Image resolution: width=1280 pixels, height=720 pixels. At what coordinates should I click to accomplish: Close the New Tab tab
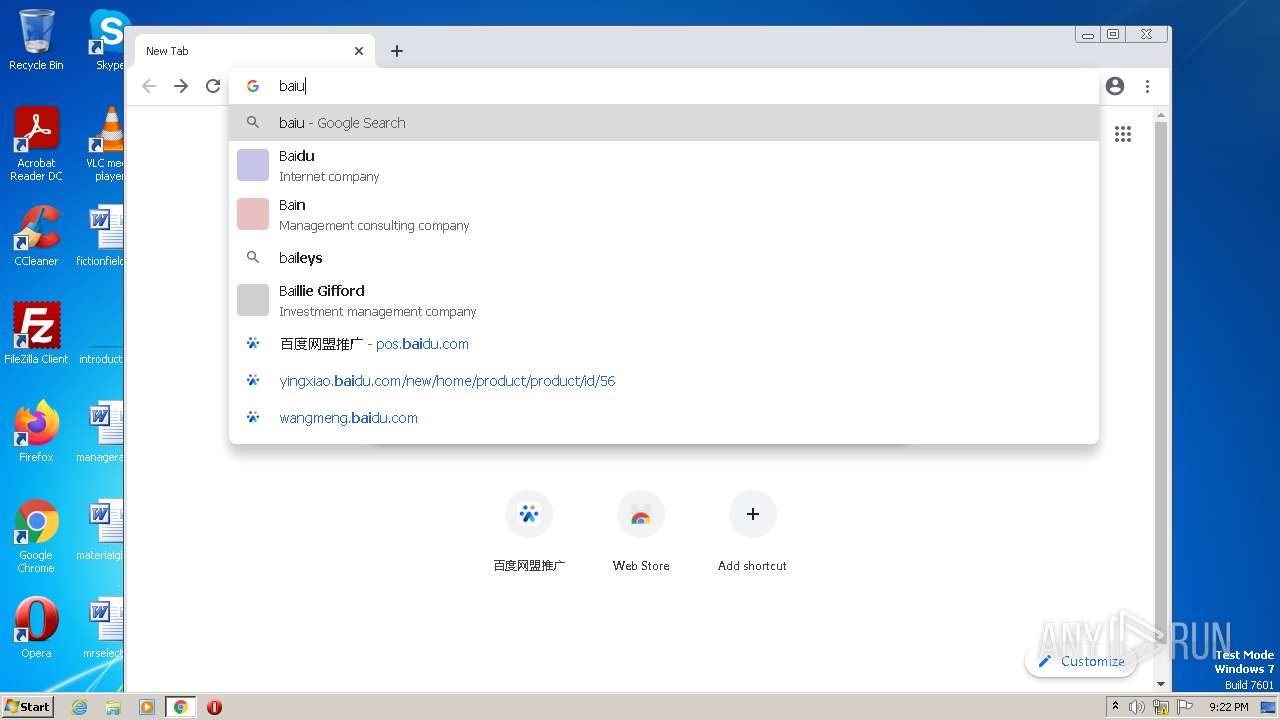[x=359, y=51]
